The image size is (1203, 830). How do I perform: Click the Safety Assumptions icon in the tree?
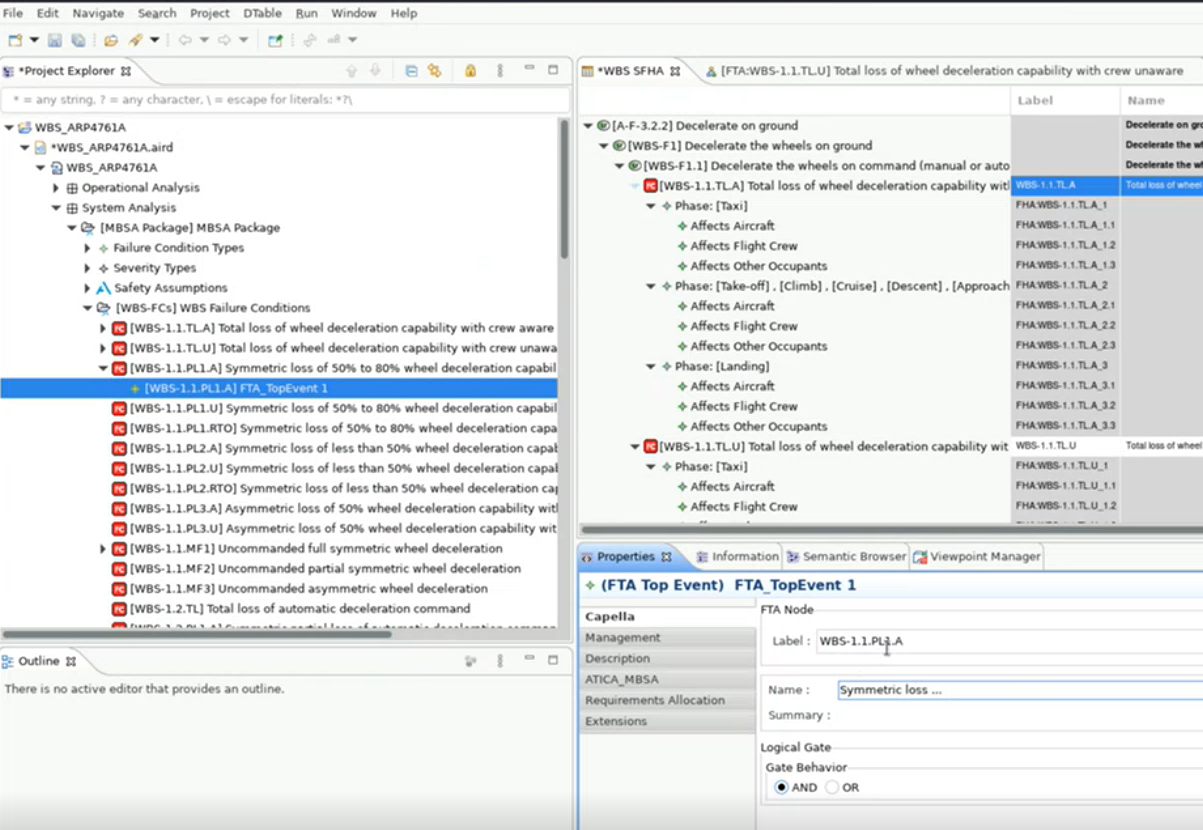tap(103, 288)
